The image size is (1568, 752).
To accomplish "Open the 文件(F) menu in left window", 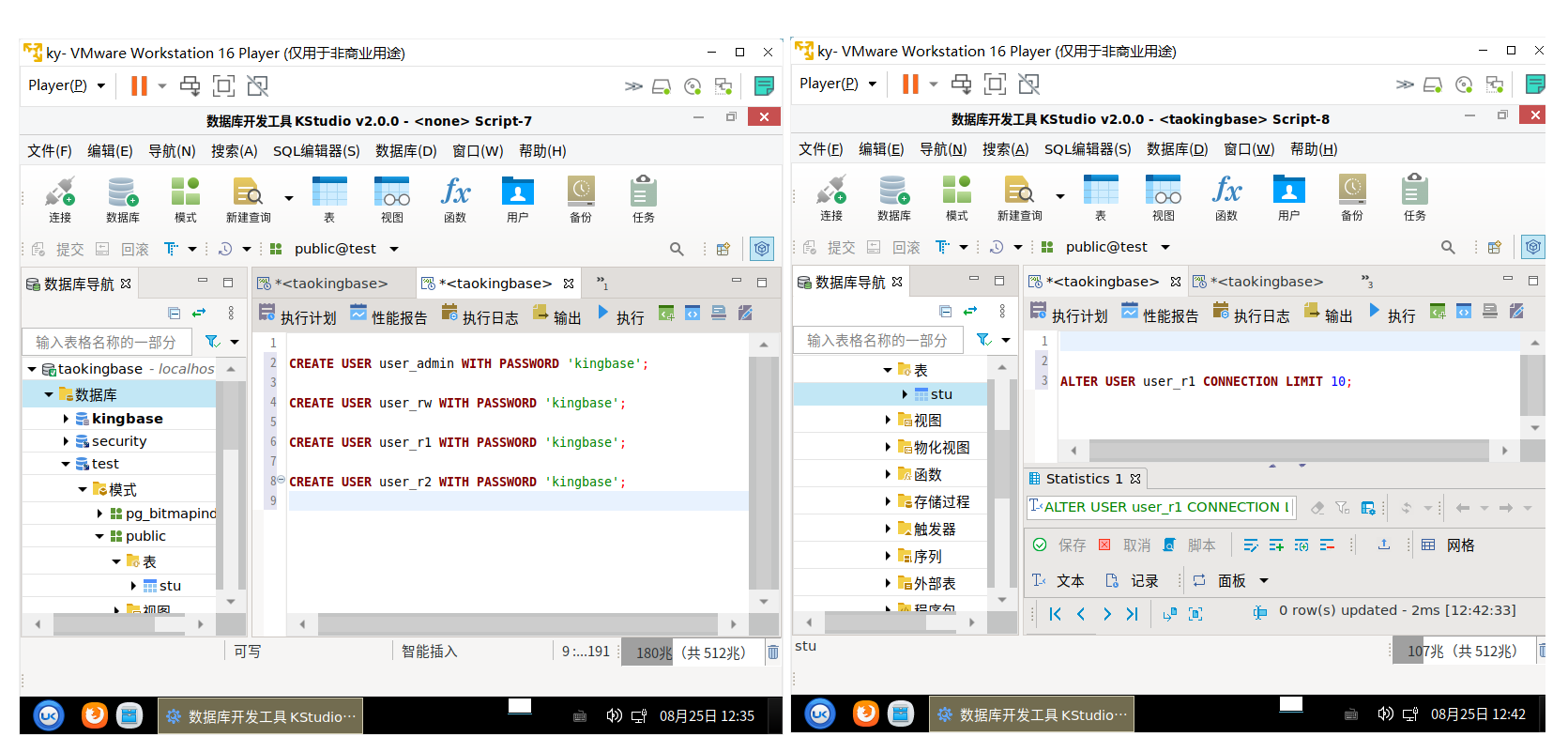I will click(50, 151).
